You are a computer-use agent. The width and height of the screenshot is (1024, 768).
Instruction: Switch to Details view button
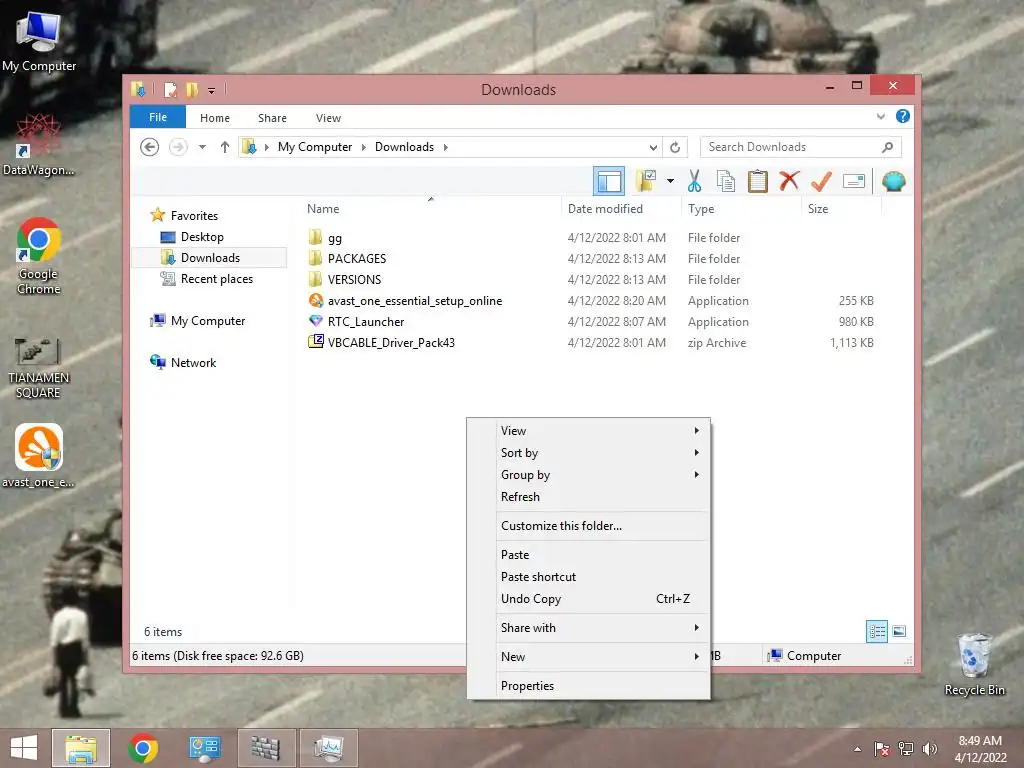point(877,631)
